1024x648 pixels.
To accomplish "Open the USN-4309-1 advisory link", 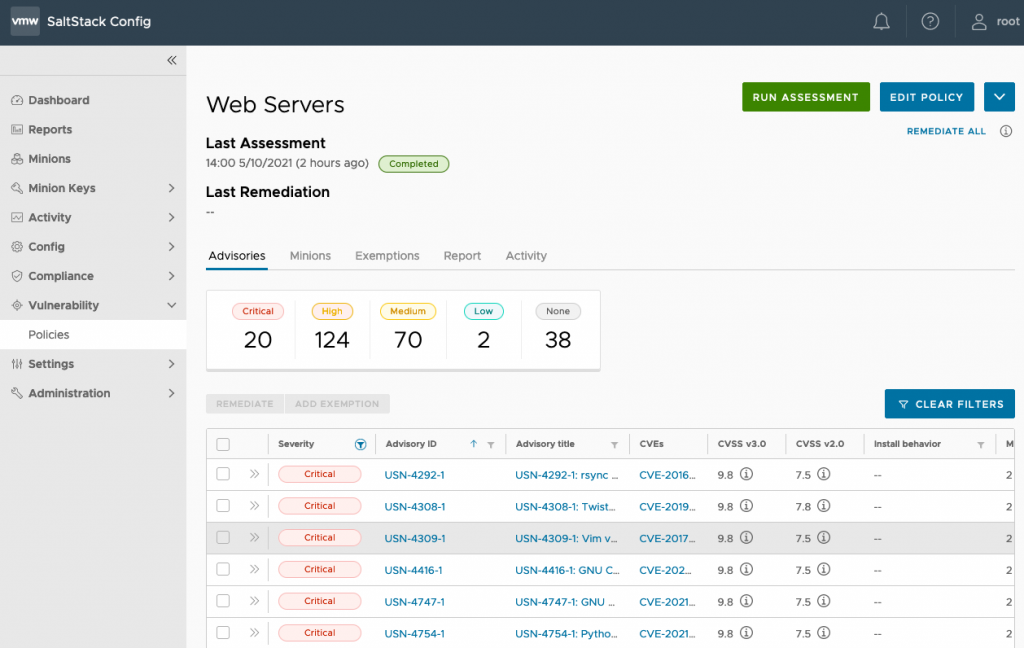I will click(415, 538).
